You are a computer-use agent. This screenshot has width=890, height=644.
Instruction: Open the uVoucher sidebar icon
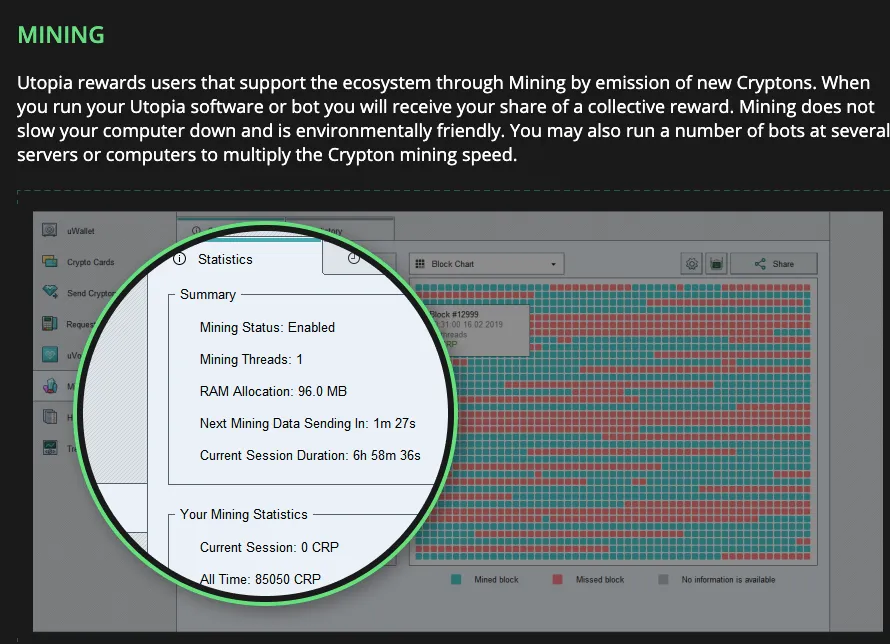tap(50, 355)
